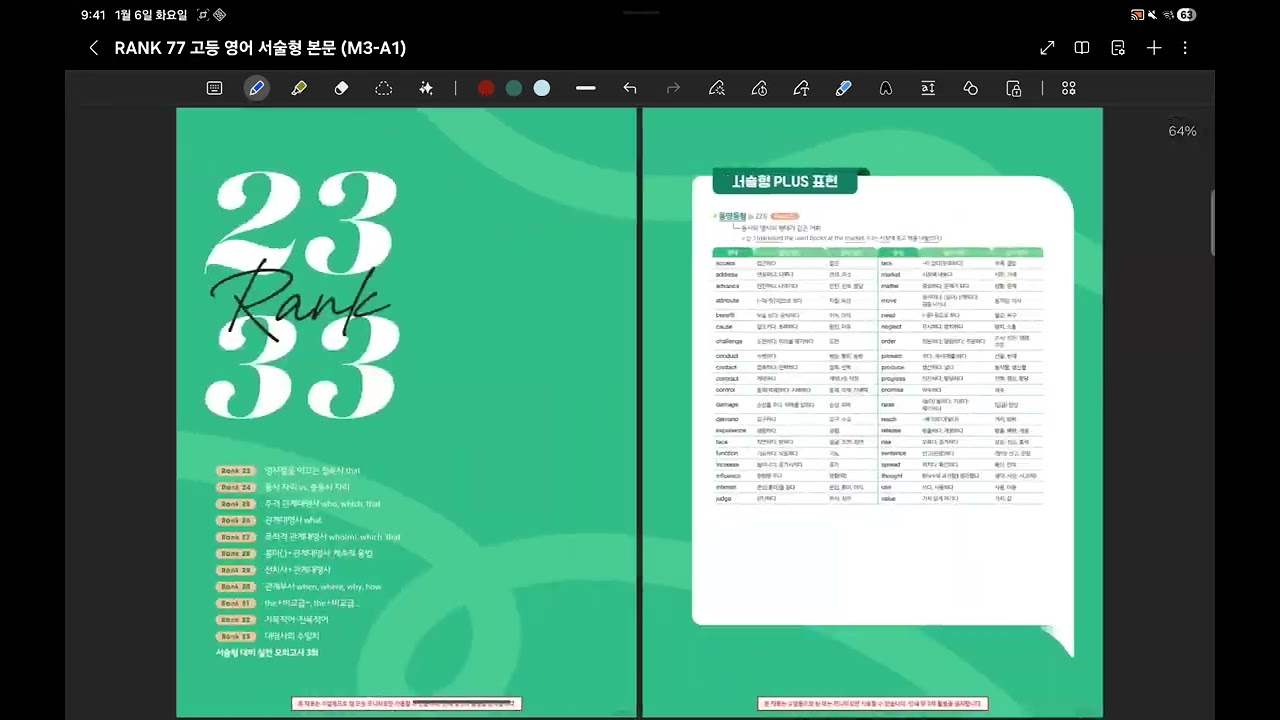Image resolution: width=1280 pixels, height=720 pixels.
Task: Open the AI sparkle assist tool
Action: point(426,88)
